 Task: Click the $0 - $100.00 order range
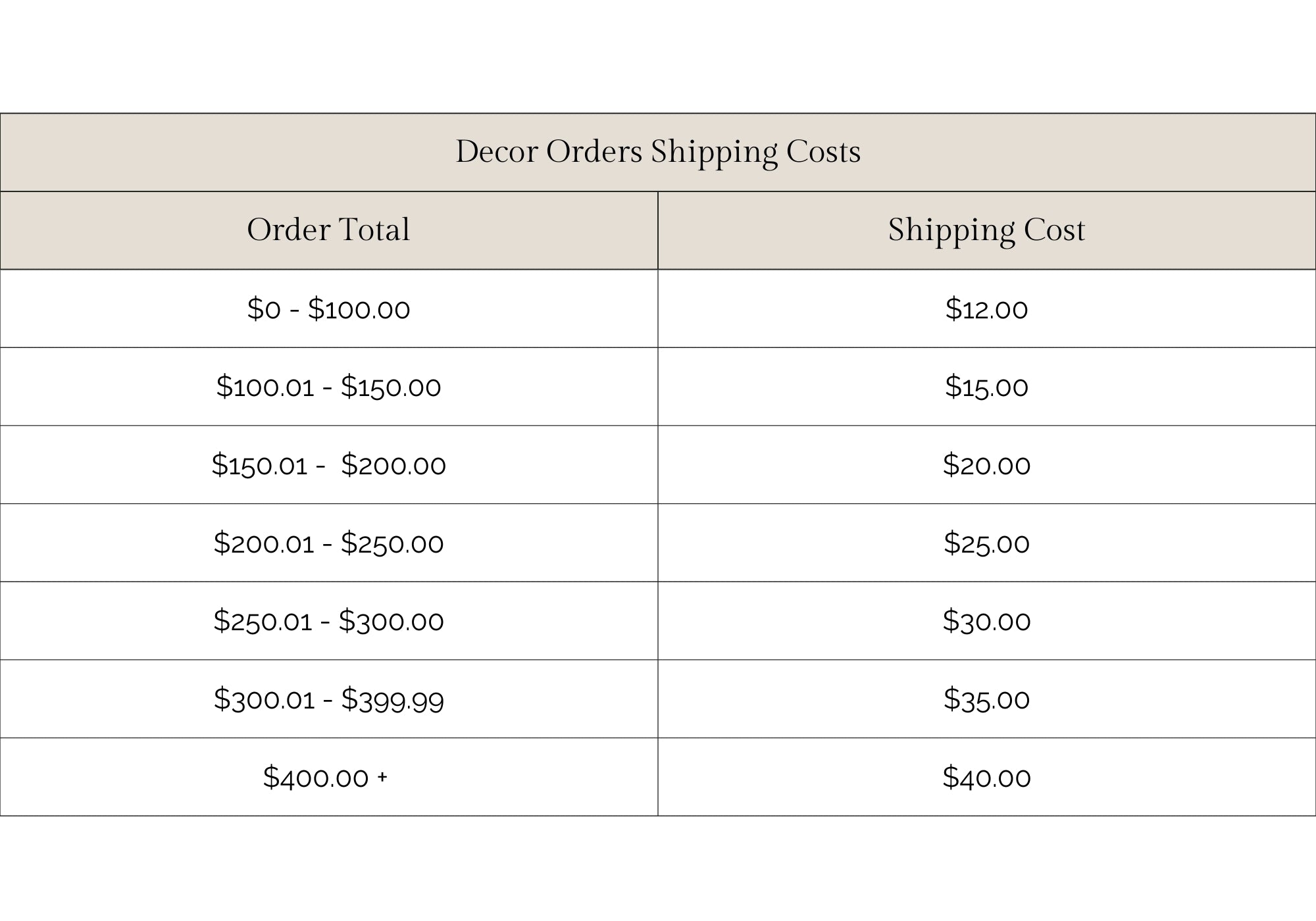328,309
